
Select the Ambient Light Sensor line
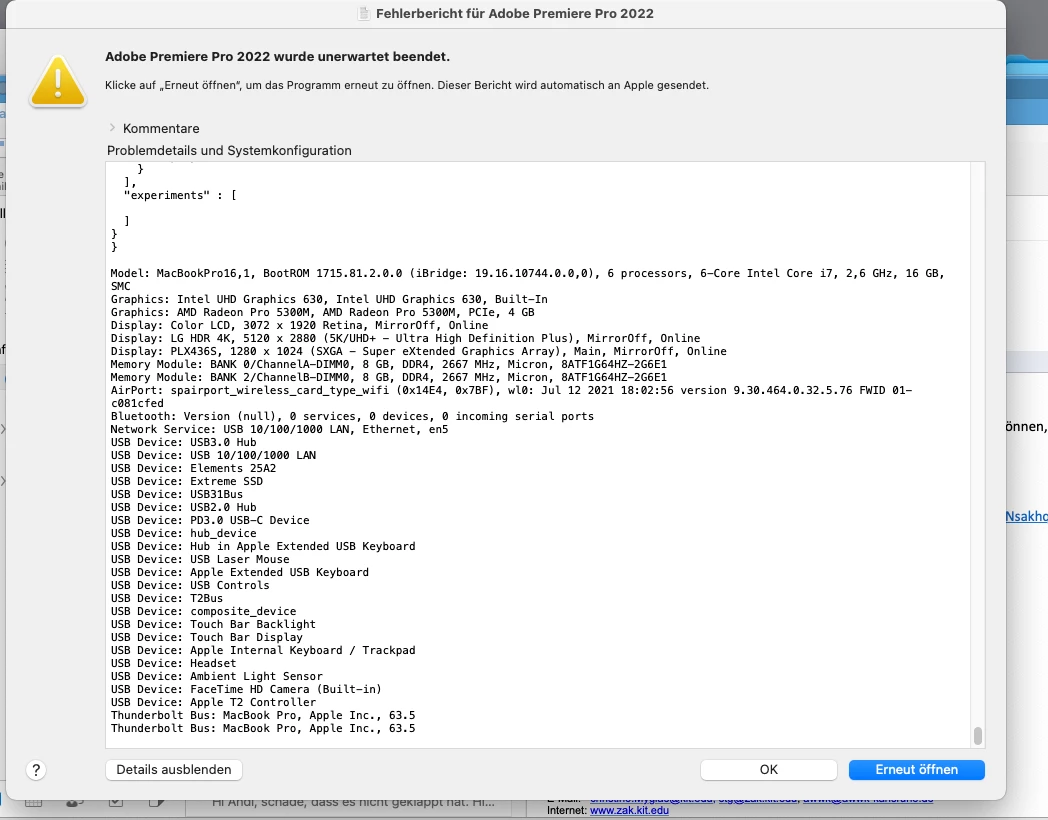[x=217, y=676]
